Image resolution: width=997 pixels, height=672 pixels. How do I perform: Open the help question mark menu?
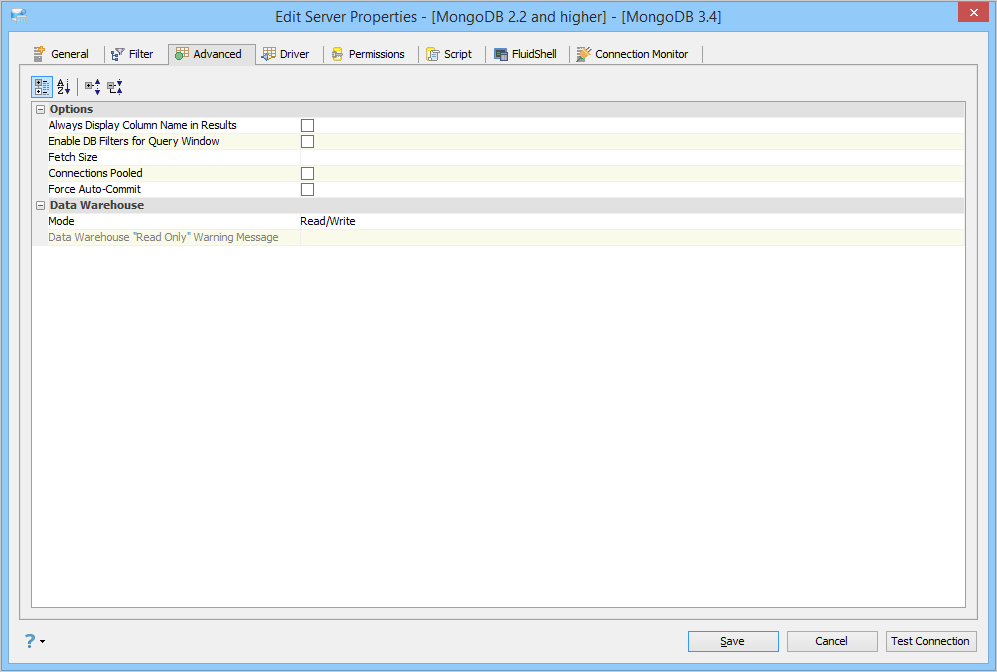click(30, 641)
